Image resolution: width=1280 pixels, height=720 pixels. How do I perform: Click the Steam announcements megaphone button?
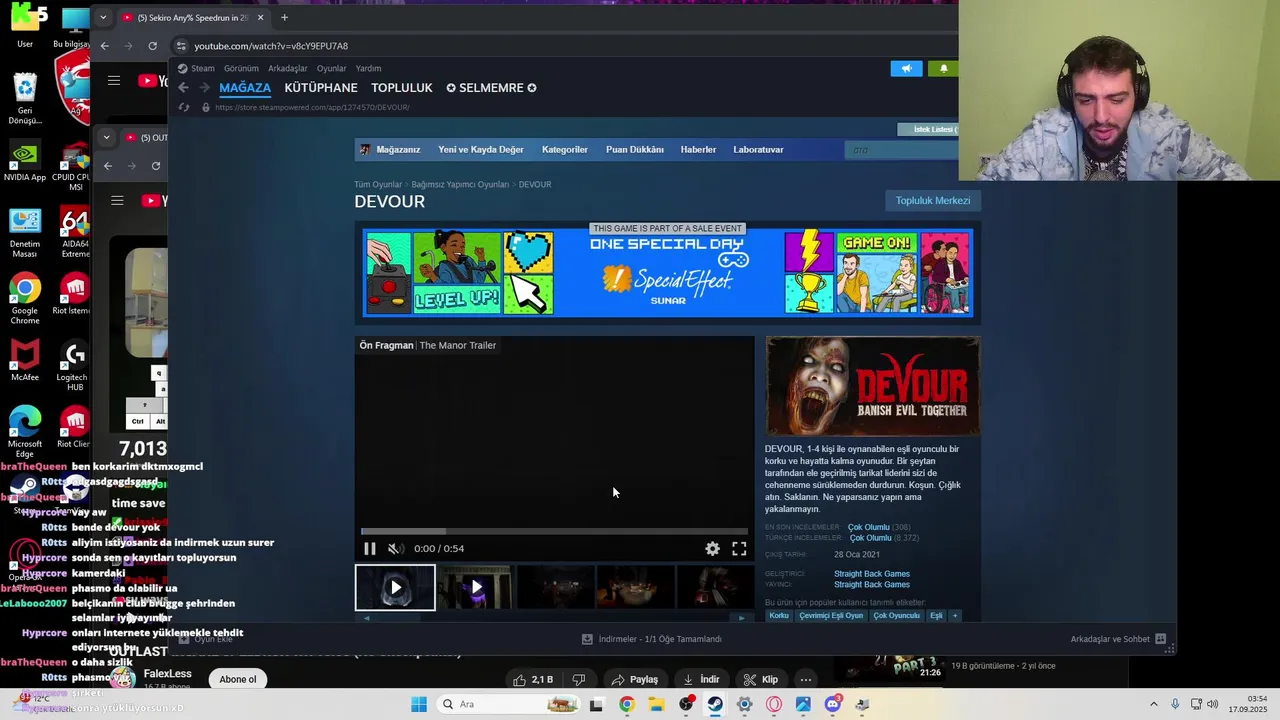(x=906, y=68)
